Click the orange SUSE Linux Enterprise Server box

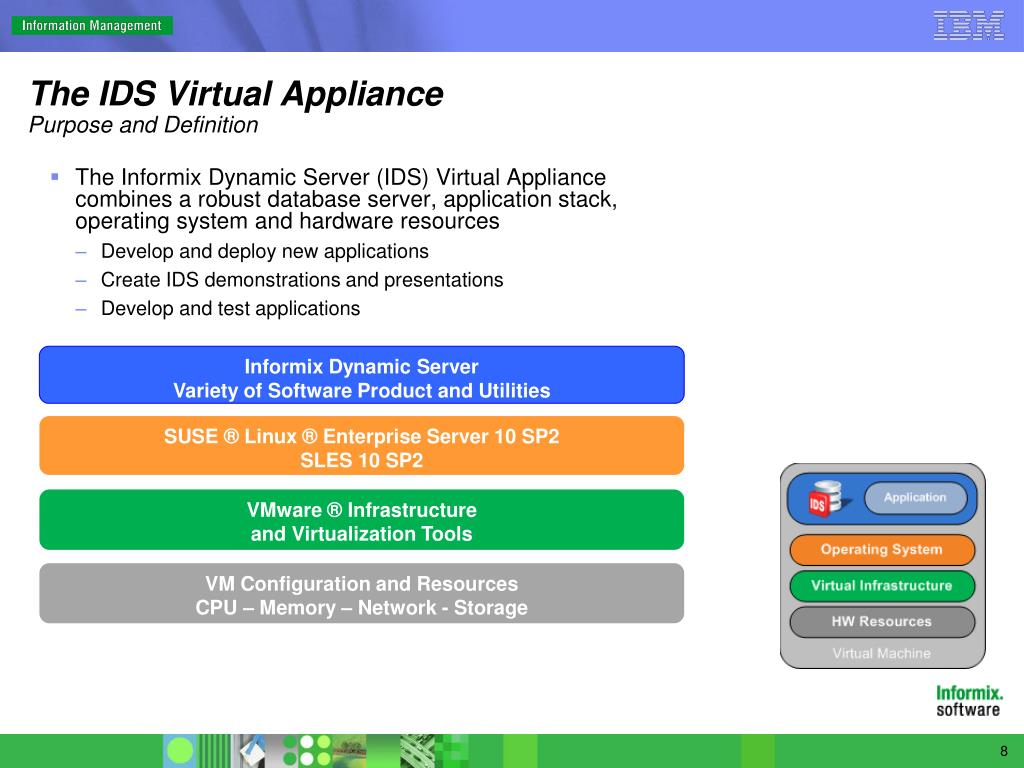coord(362,445)
